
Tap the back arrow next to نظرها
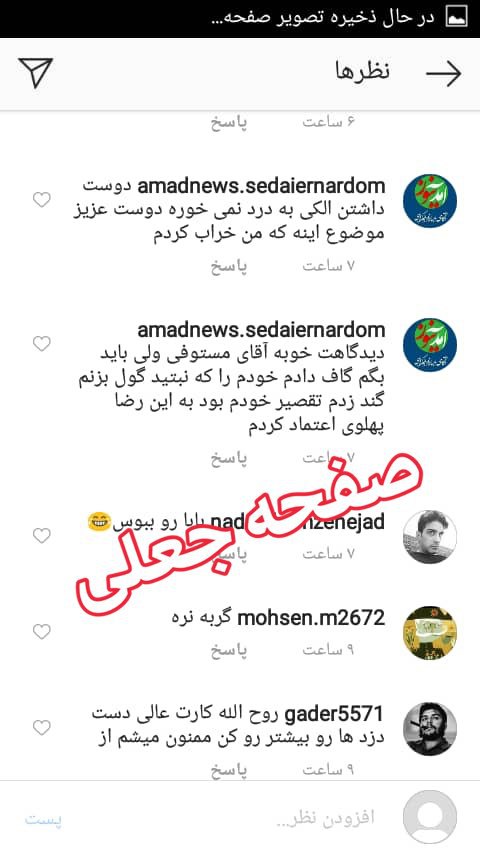coord(443,74)
